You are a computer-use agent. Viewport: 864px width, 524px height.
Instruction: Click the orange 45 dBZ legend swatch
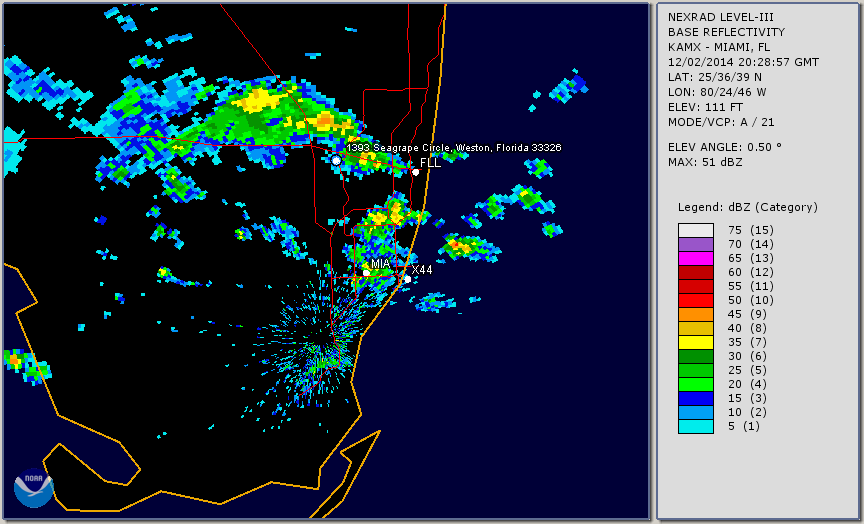[696, 315]
